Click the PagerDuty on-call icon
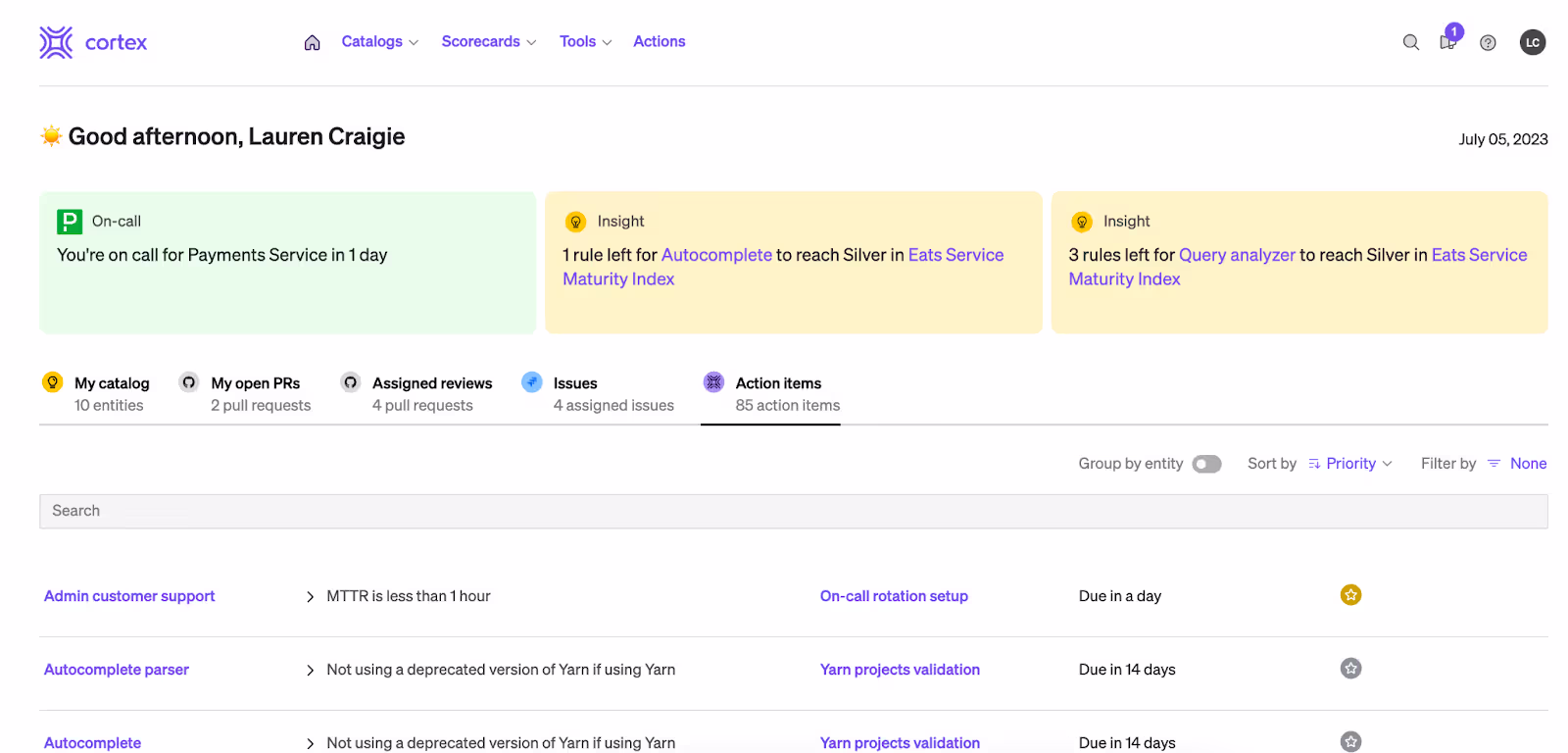Image resolution: width=1568 pixels, height=753 pixels. 70,222
